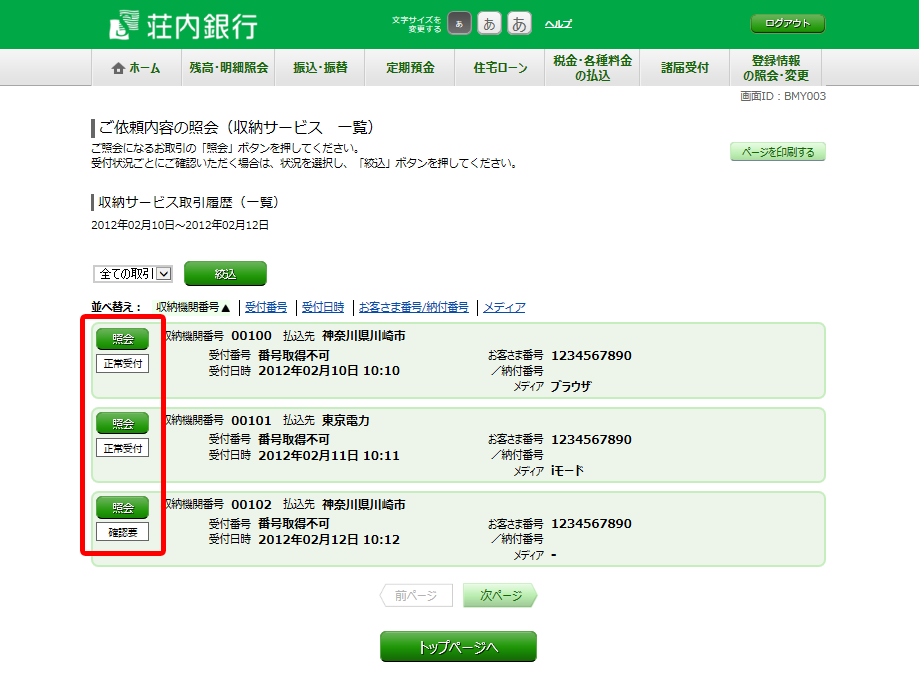Select the large font size button
This screenshot has width=919, height=679.
[520, 24]
